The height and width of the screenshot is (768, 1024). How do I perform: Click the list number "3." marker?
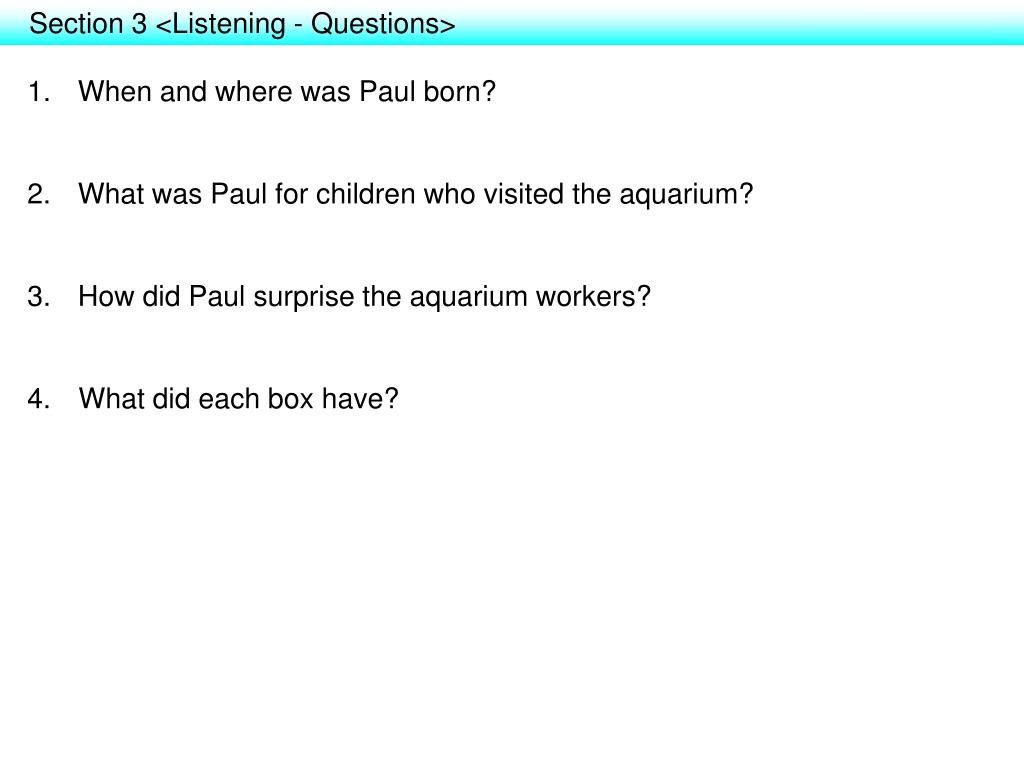click(39, 297)
